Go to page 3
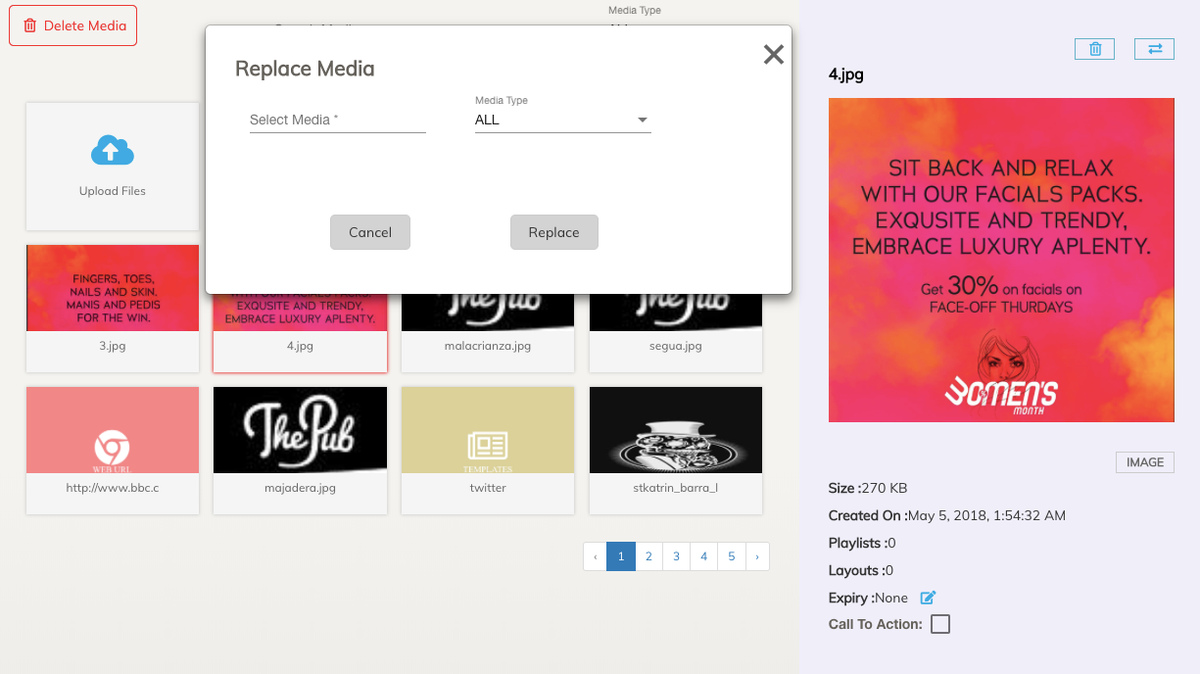The height and width of the screenshot is (674, 1200). pos(676,556)
